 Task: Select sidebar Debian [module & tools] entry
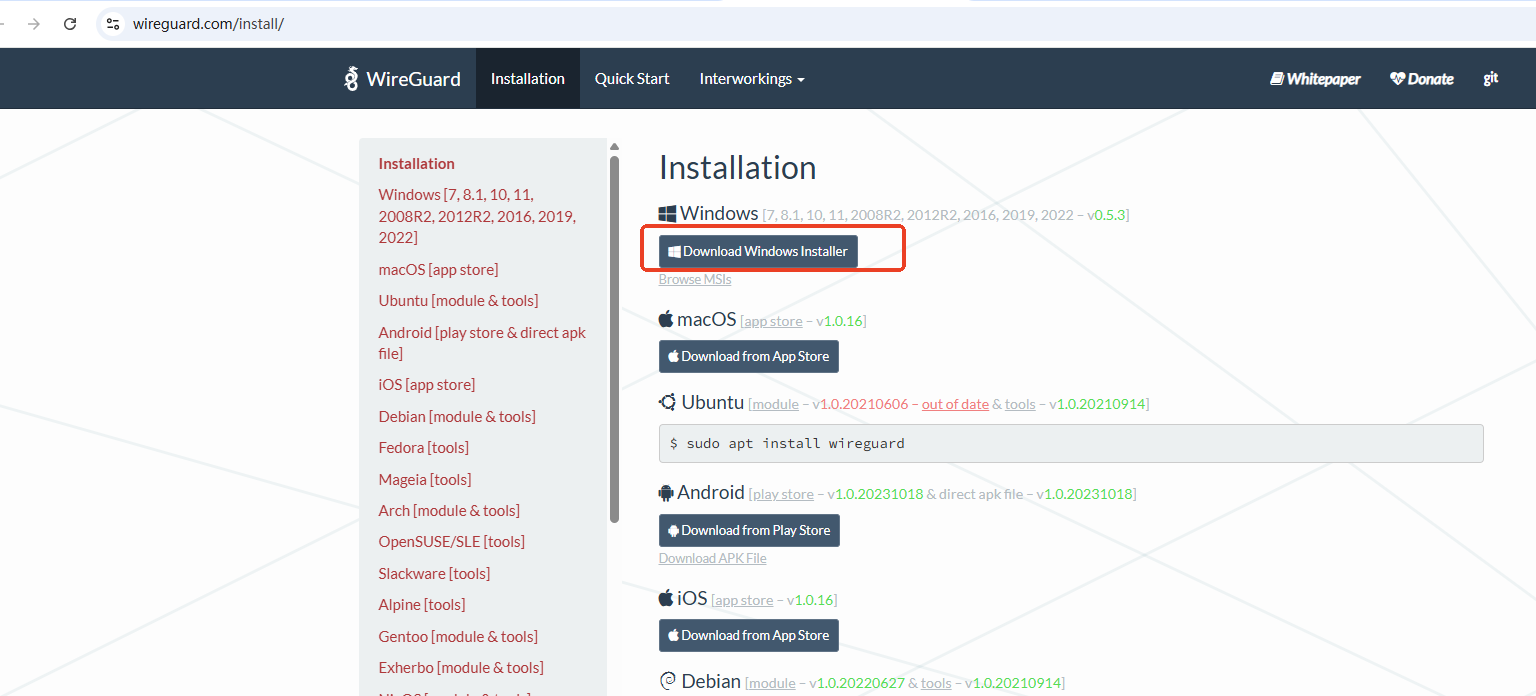pyautogui.click(x=457, y=417)
